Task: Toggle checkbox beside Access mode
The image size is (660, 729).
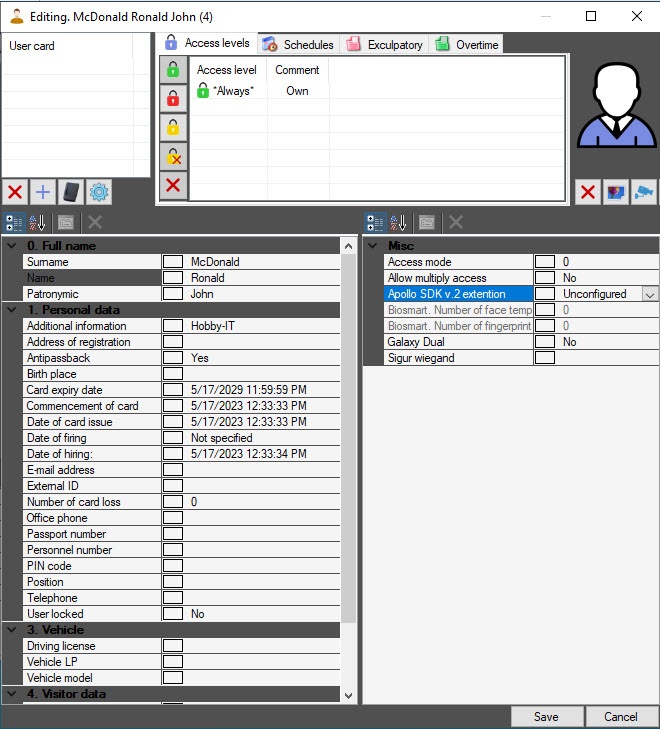Action: click(x=545, y=262)
